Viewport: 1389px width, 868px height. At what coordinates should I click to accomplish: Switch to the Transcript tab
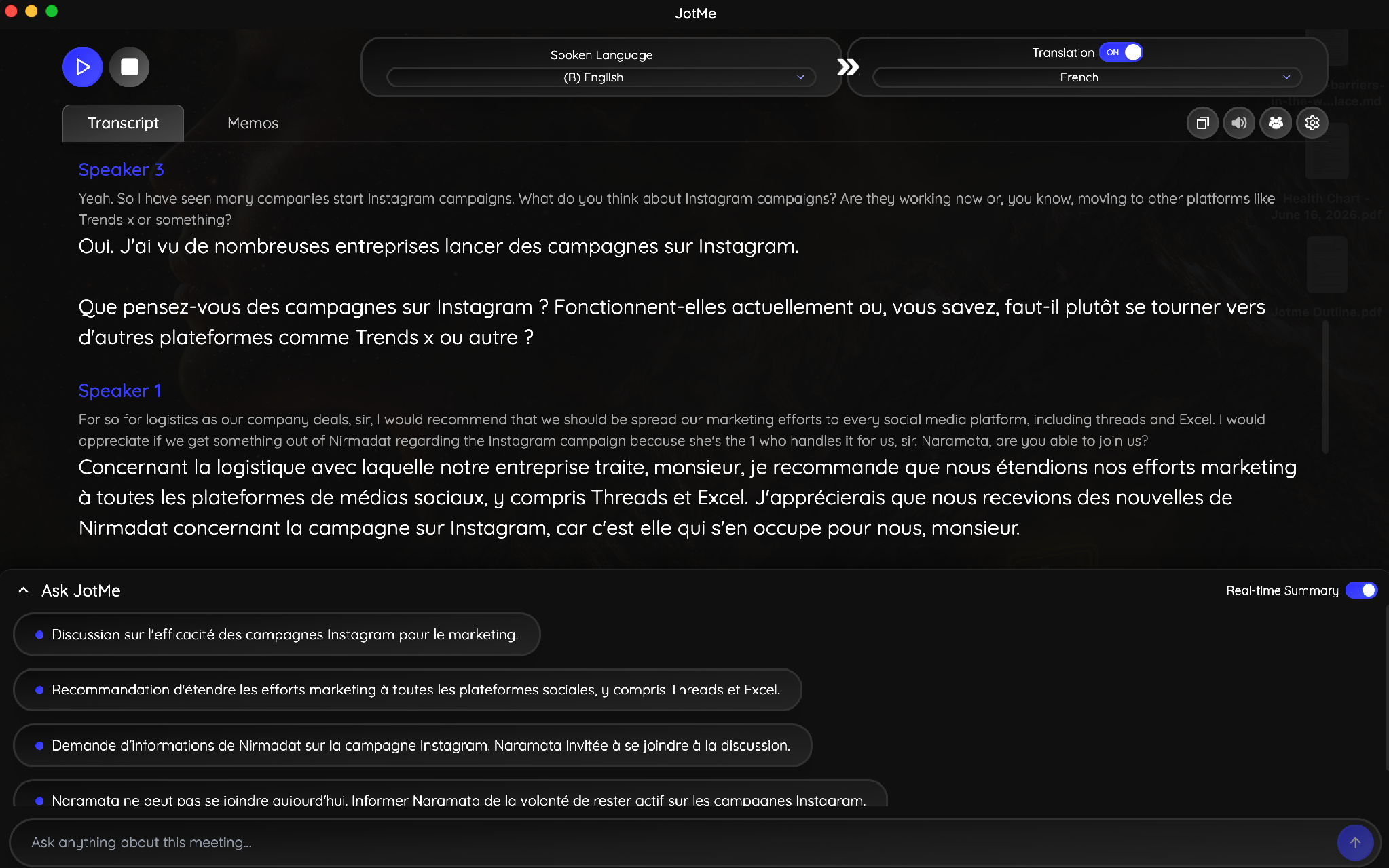pos(123,123)
